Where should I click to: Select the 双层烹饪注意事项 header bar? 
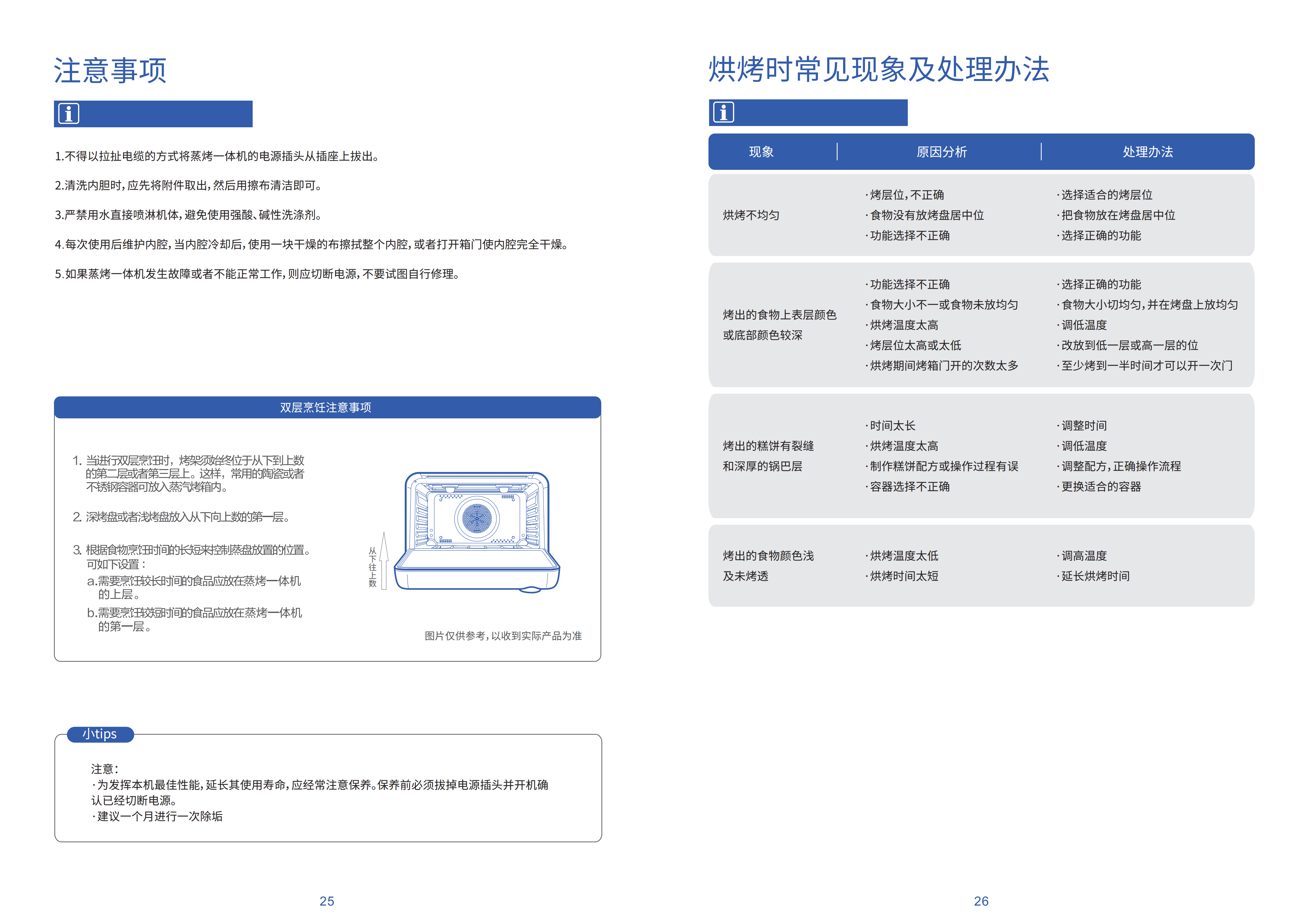(x=327, y=408)
